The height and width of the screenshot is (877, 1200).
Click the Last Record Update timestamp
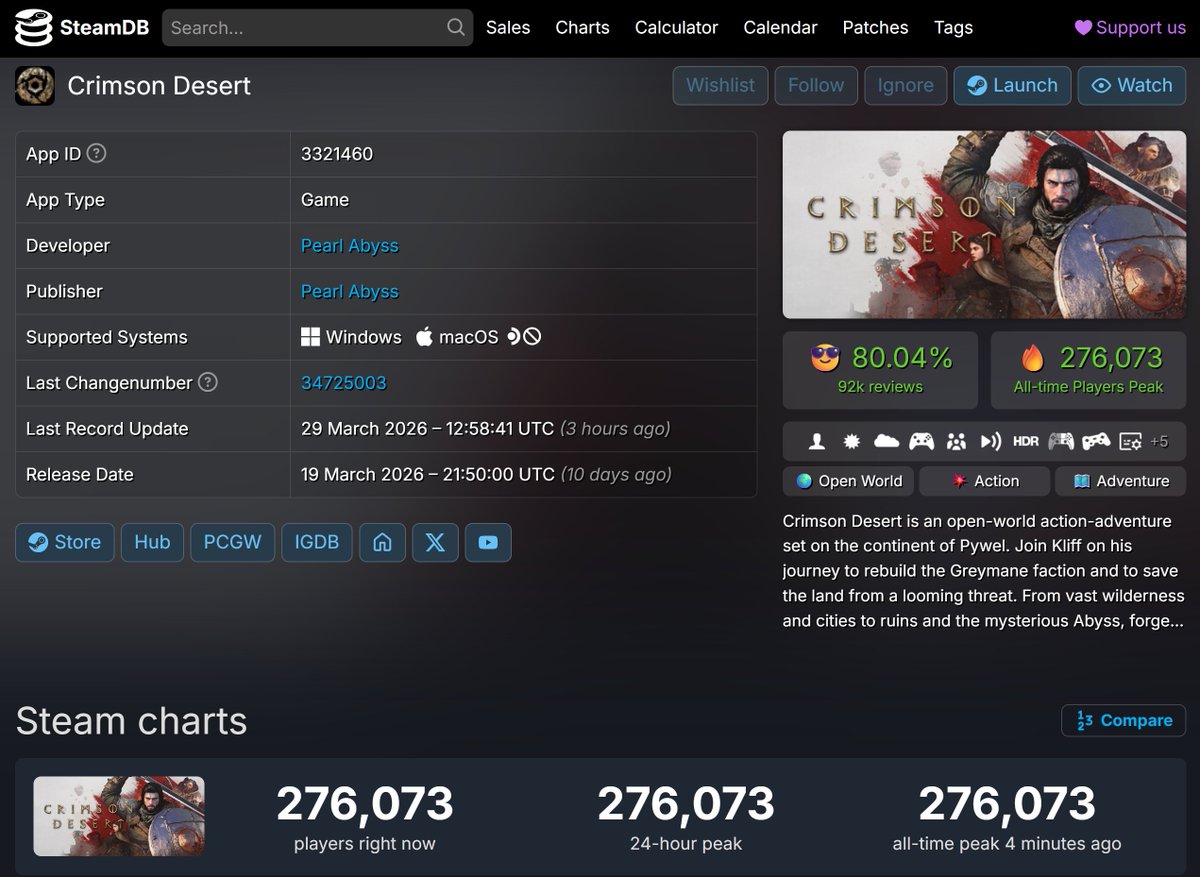[485, 429]
